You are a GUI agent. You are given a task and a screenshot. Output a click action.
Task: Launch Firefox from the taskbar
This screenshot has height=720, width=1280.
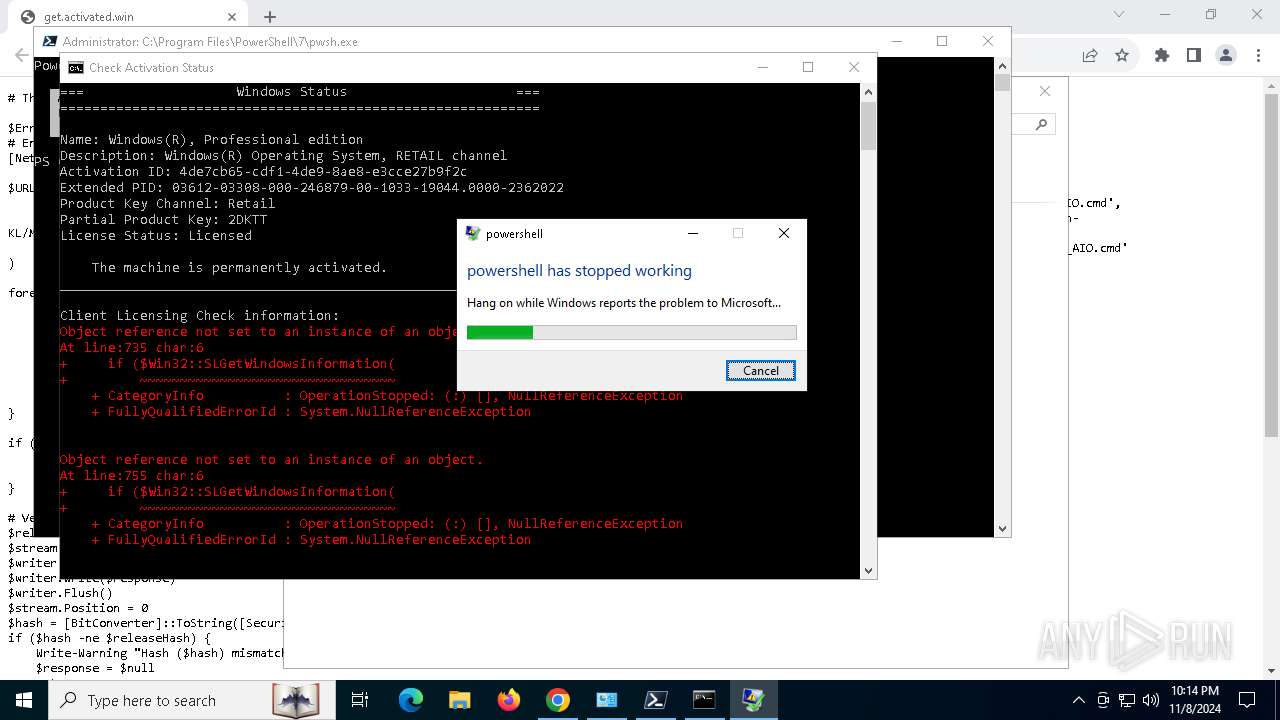(509, 700)
